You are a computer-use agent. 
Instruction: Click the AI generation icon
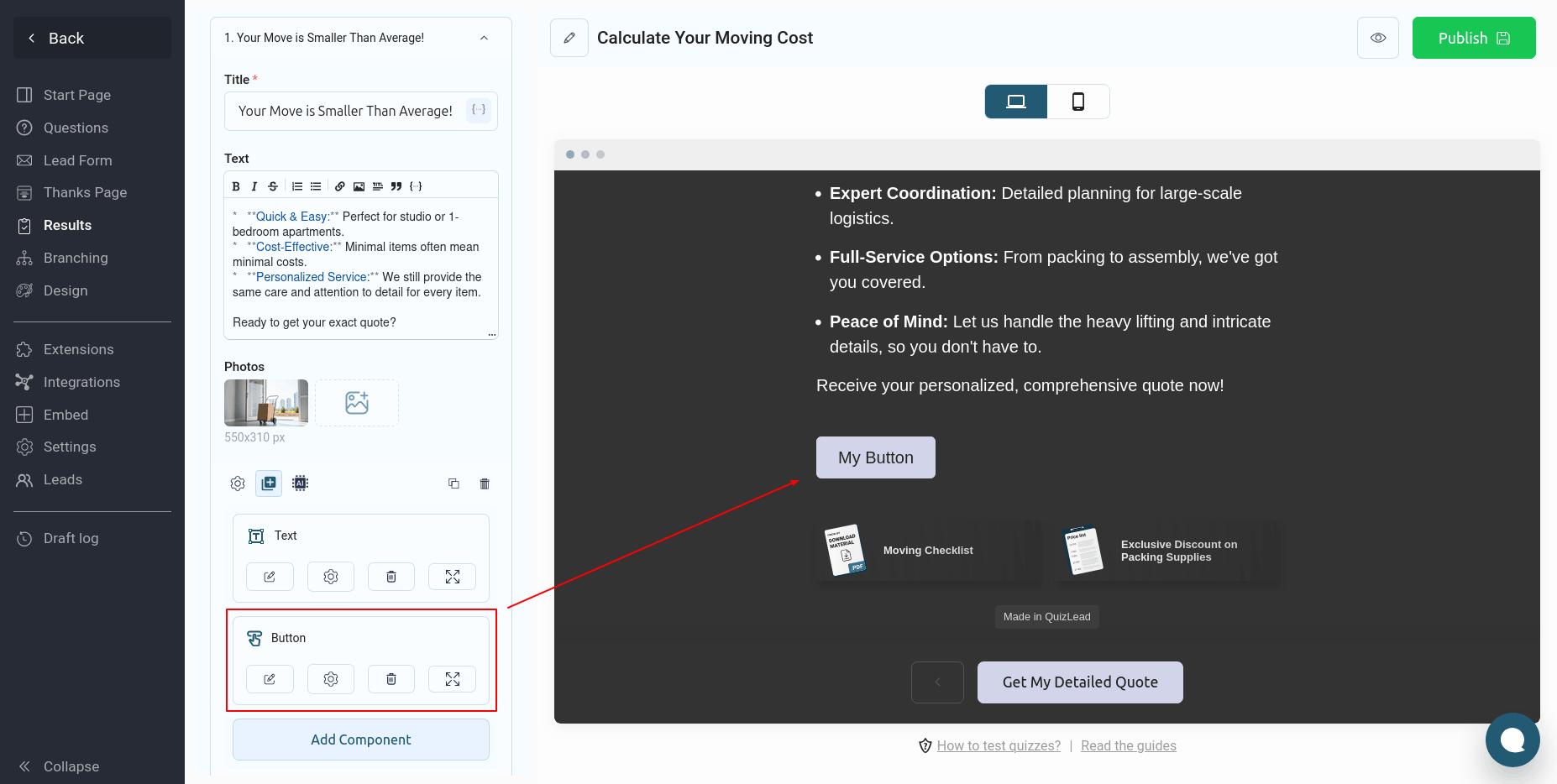point(300,483)
